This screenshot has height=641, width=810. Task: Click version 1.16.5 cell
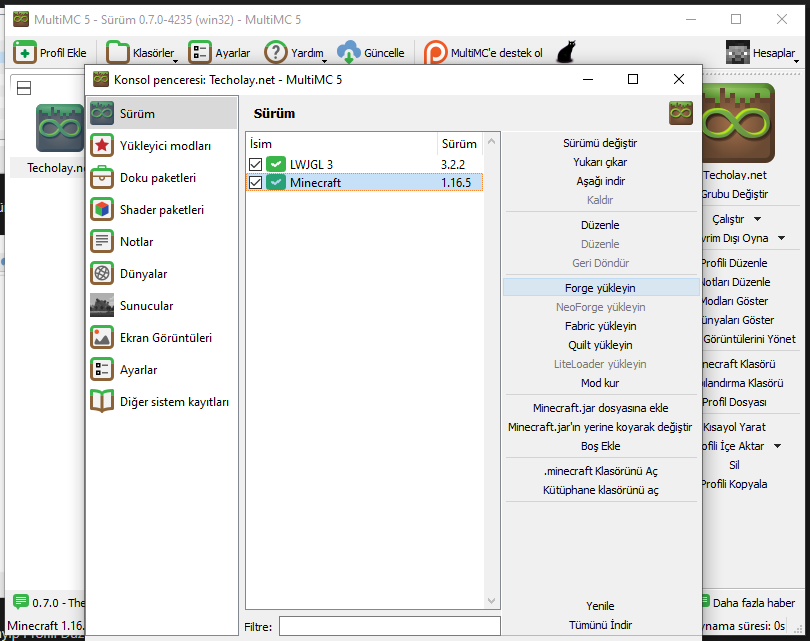point(456,182)
